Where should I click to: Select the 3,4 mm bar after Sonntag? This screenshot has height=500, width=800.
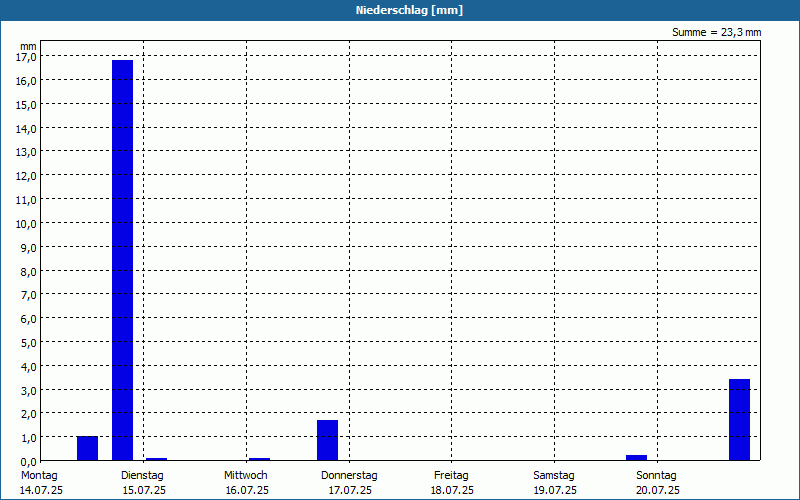(x=739, y=419)
